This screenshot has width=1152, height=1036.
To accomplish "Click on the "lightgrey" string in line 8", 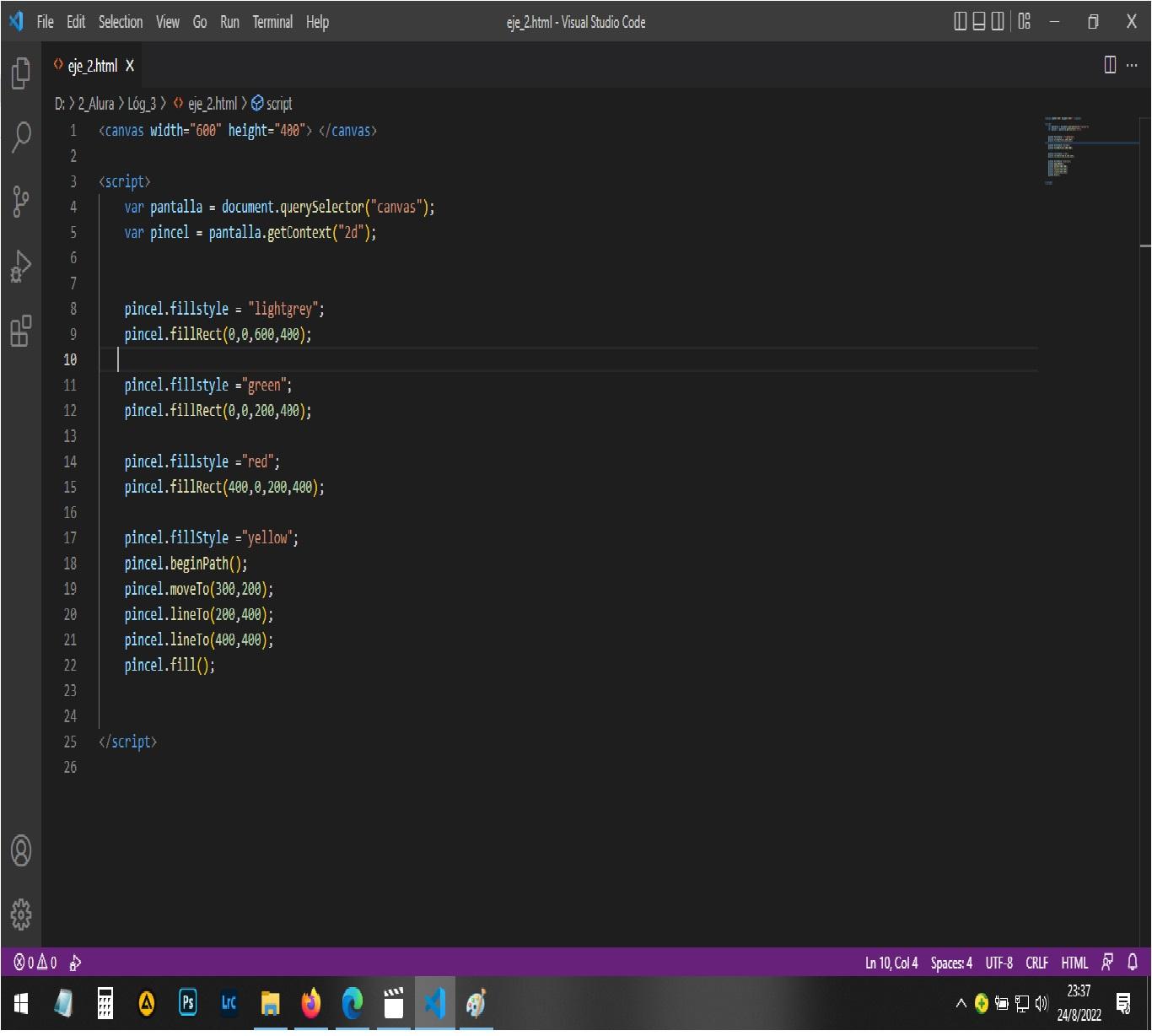I will click(283, 309).
